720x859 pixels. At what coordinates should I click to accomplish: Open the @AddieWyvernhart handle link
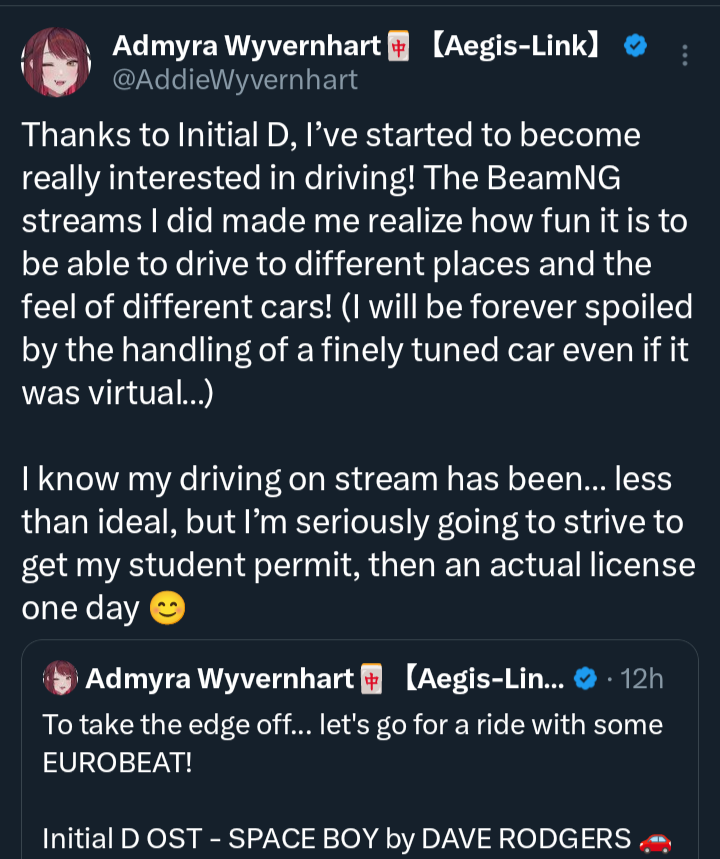(235, 80)
